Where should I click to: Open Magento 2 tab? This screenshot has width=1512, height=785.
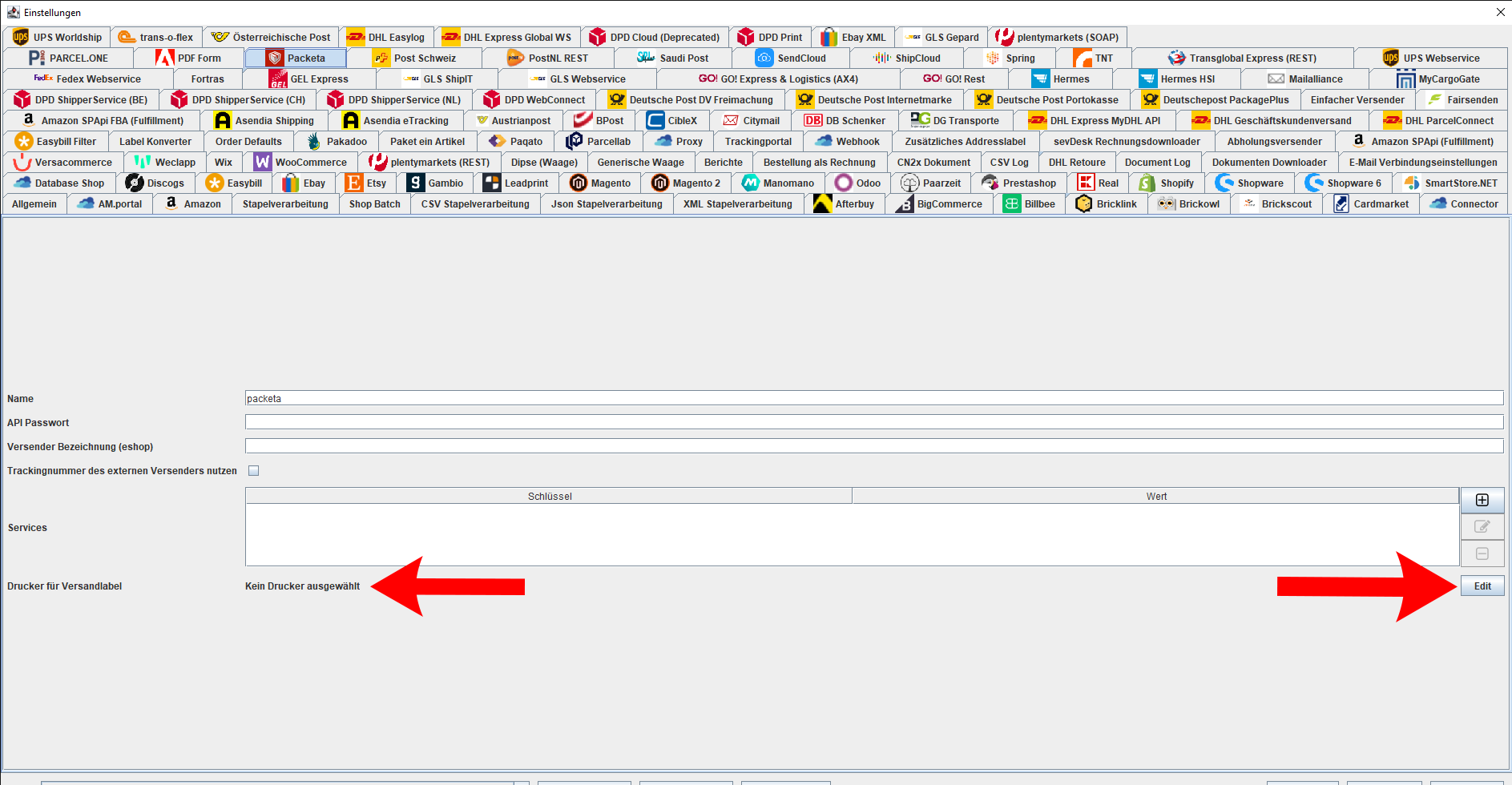point(687,183)
